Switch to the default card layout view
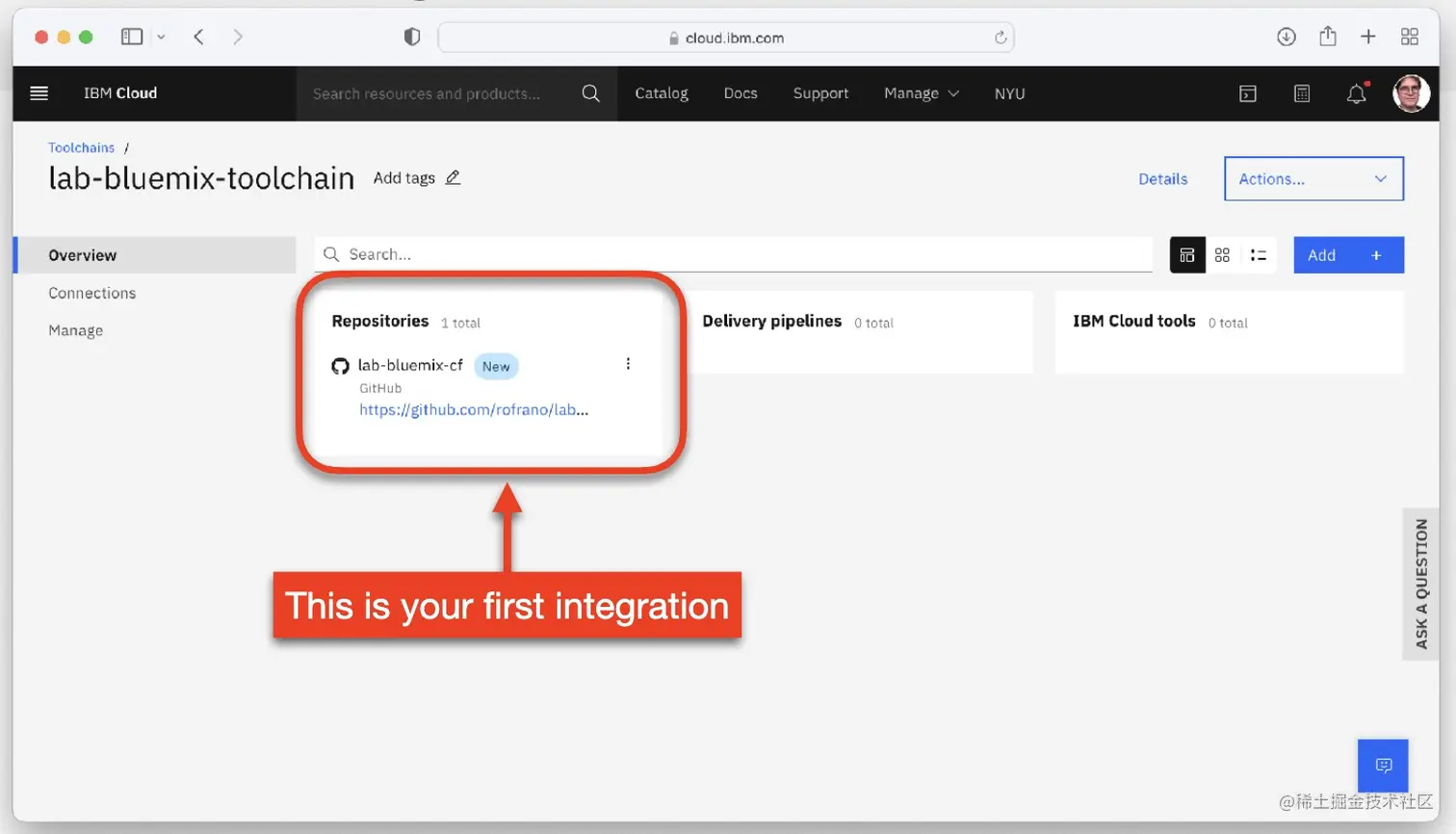1456x834 pixels. pos(1187,255)
